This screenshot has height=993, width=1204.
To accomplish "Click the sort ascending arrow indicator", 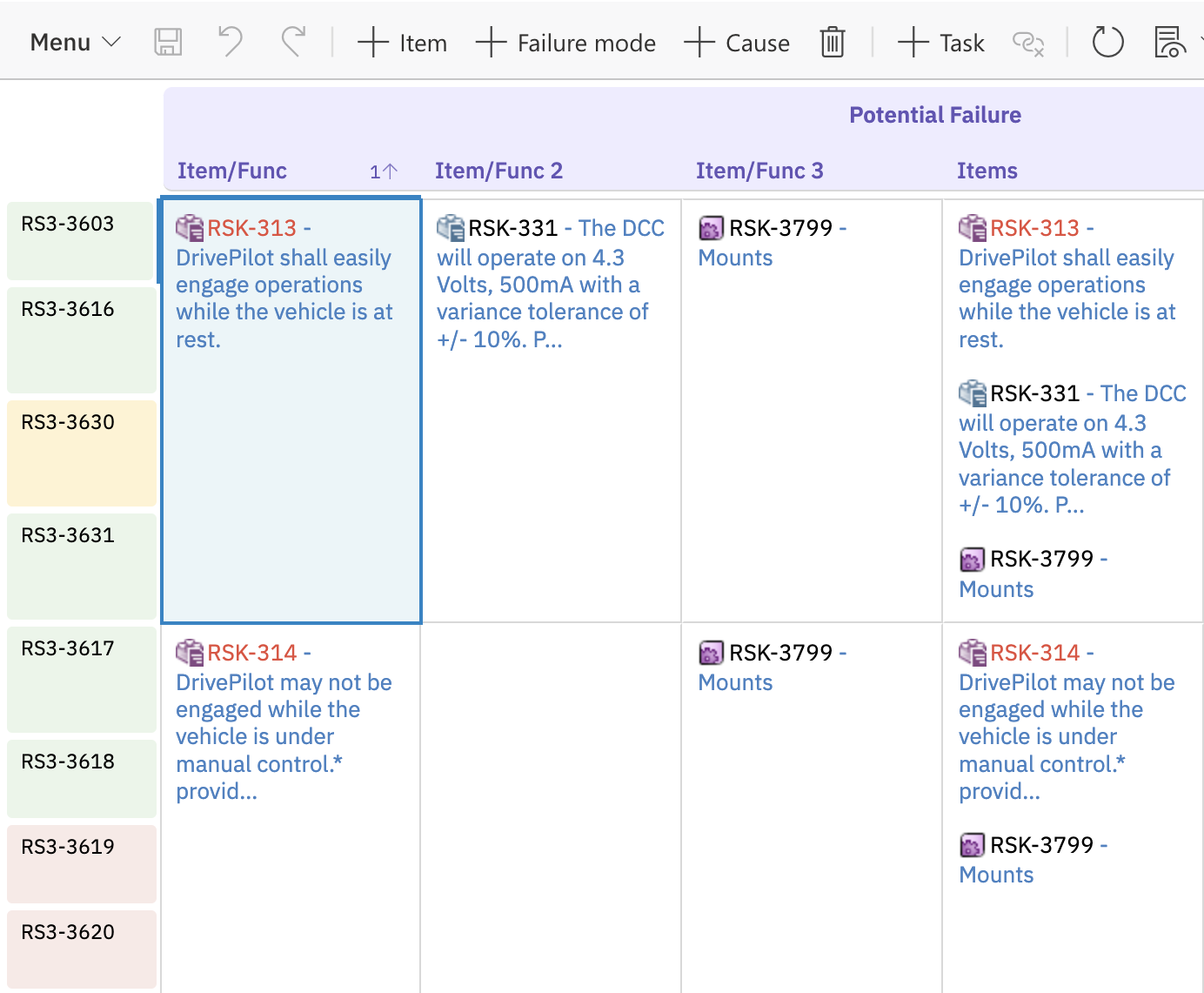I will (x=384, y=171).
